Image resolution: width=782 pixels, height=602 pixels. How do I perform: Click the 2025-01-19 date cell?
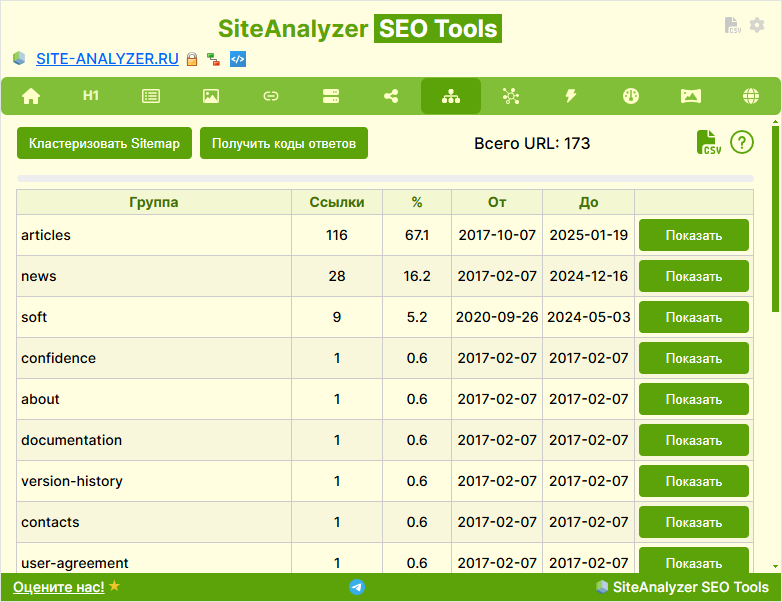click(588, 235)
